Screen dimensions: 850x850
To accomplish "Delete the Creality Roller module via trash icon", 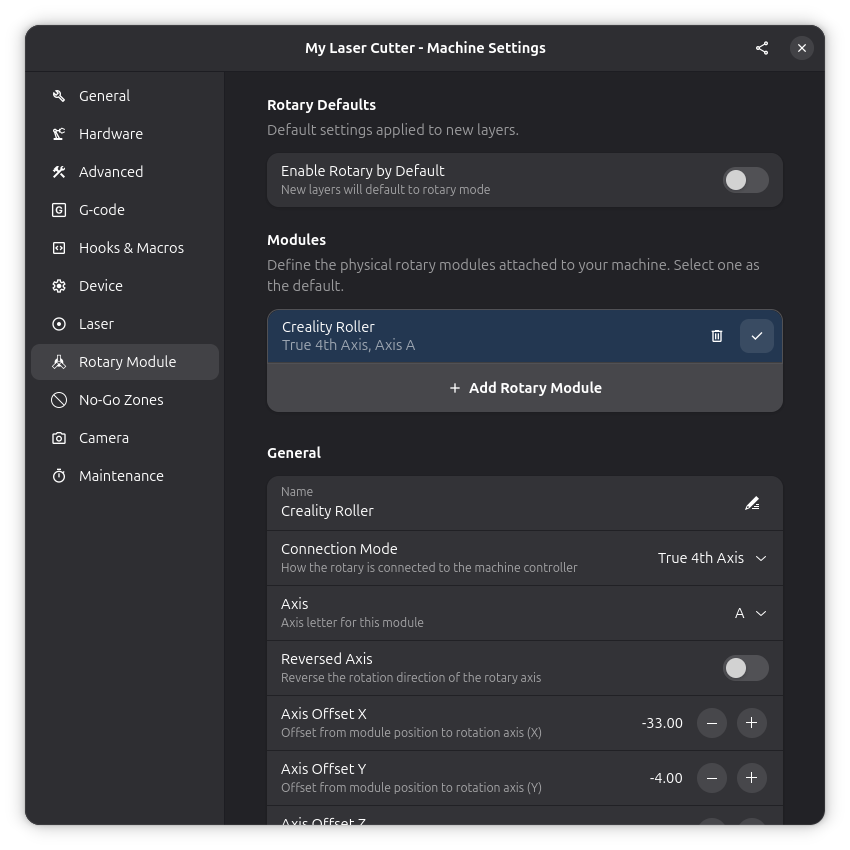I will (717, 336).
